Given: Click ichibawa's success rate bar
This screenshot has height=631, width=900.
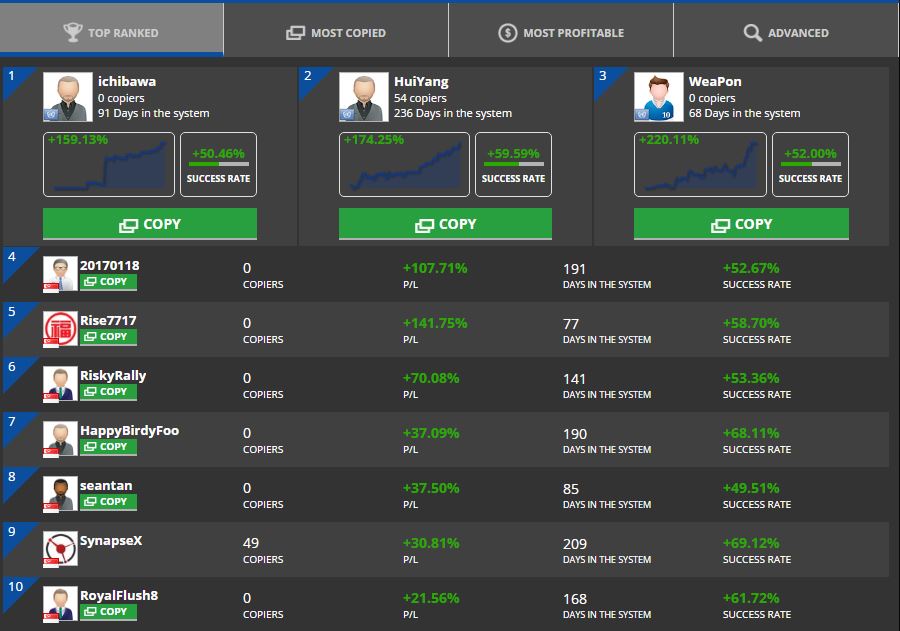Looking at the screenshot, I should [x=219, y=164].
